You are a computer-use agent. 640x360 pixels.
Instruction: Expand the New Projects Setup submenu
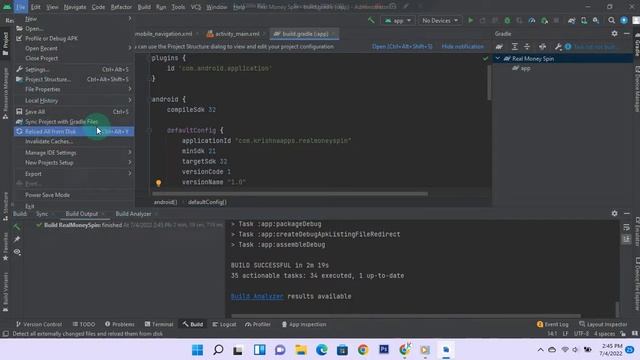pyautogui.click(x=130, y=162)
